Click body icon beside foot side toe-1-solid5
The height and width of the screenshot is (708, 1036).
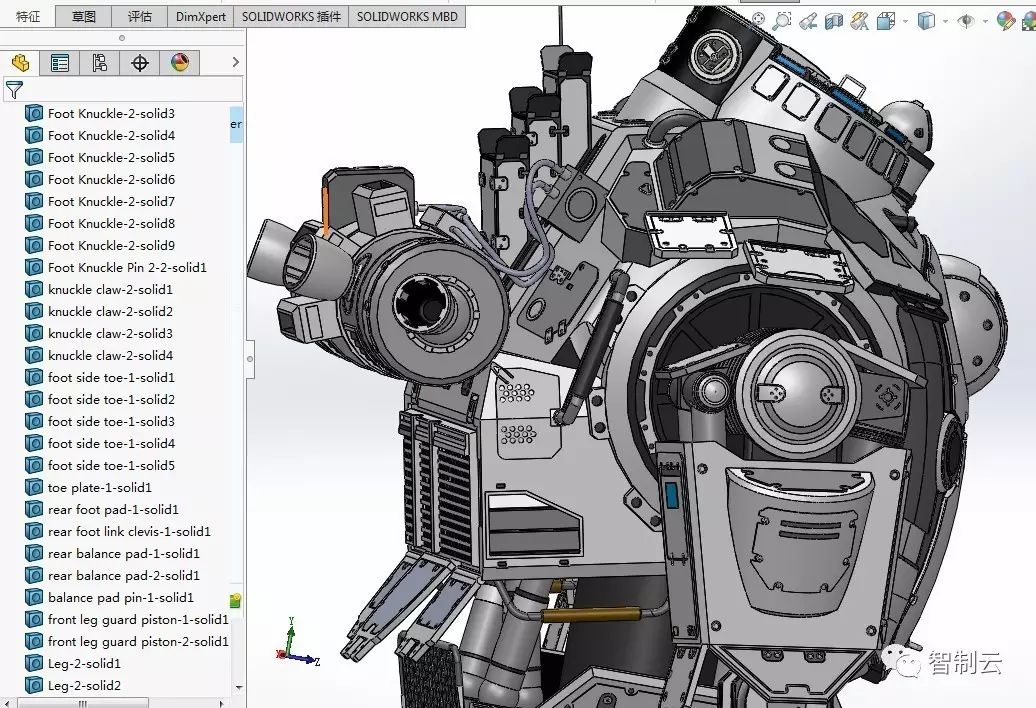(x=34, y=466)
